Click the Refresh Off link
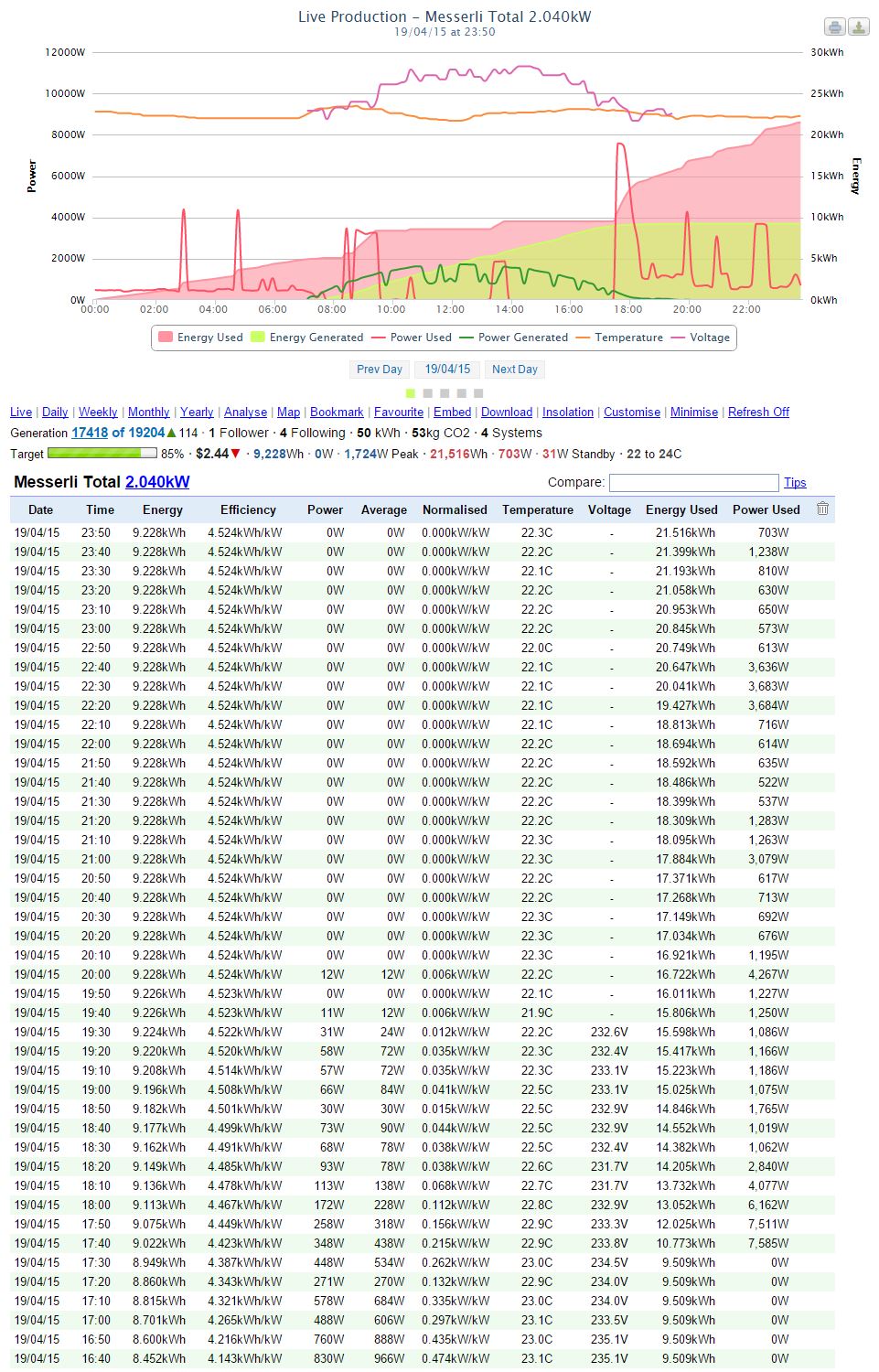 758,413
